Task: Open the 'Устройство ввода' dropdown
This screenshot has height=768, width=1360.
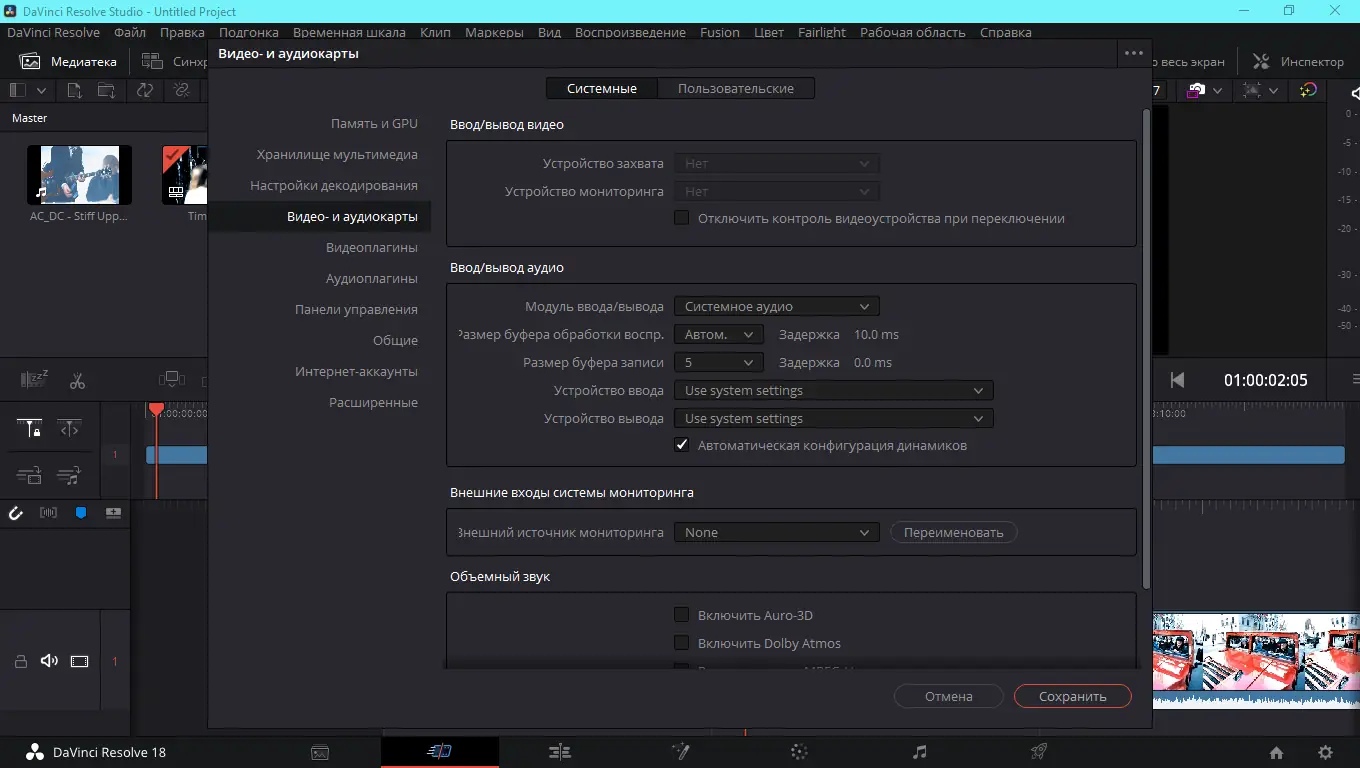Action: [x=833, y=390]
